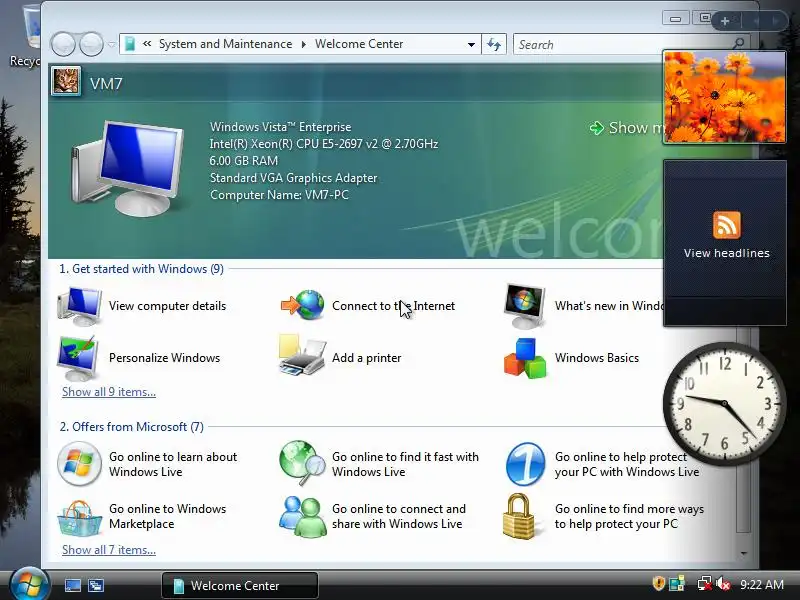Click the double chevron in address bar
800x600 pixels.
pyautogui.click(x=147, y=44)
